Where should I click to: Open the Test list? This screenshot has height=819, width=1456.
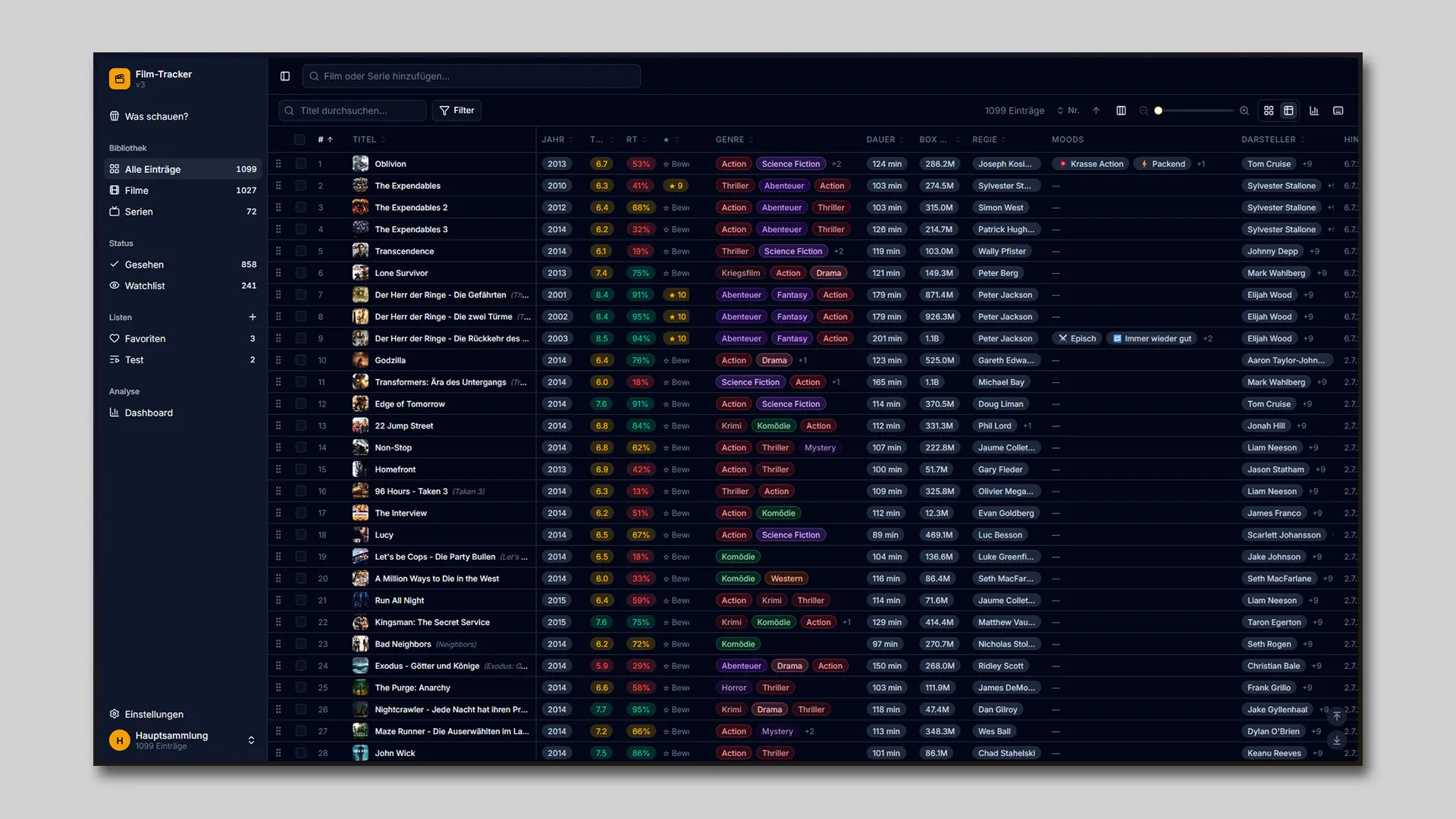point(183,360)
